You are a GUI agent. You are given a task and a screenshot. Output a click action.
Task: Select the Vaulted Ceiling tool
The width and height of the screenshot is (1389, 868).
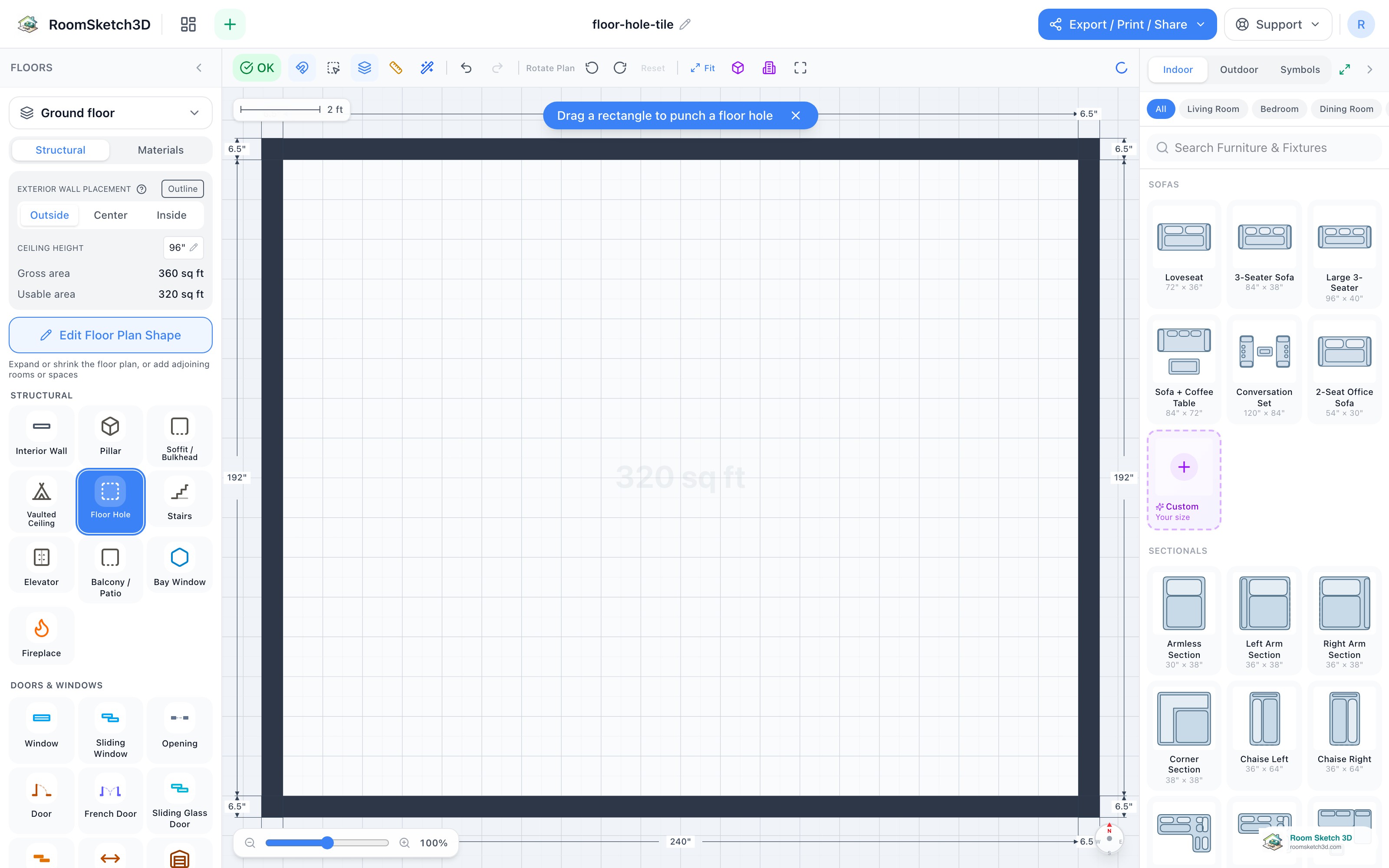coord(41,501)
